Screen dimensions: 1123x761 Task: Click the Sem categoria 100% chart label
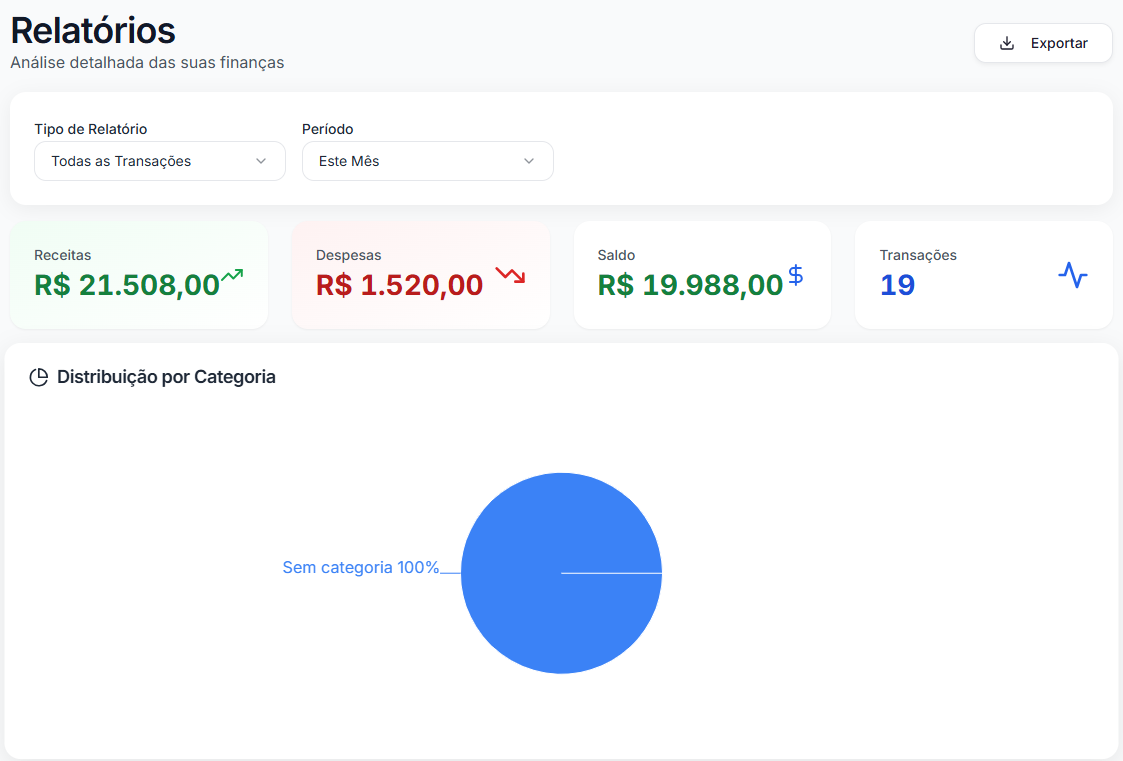pos(360,567)
